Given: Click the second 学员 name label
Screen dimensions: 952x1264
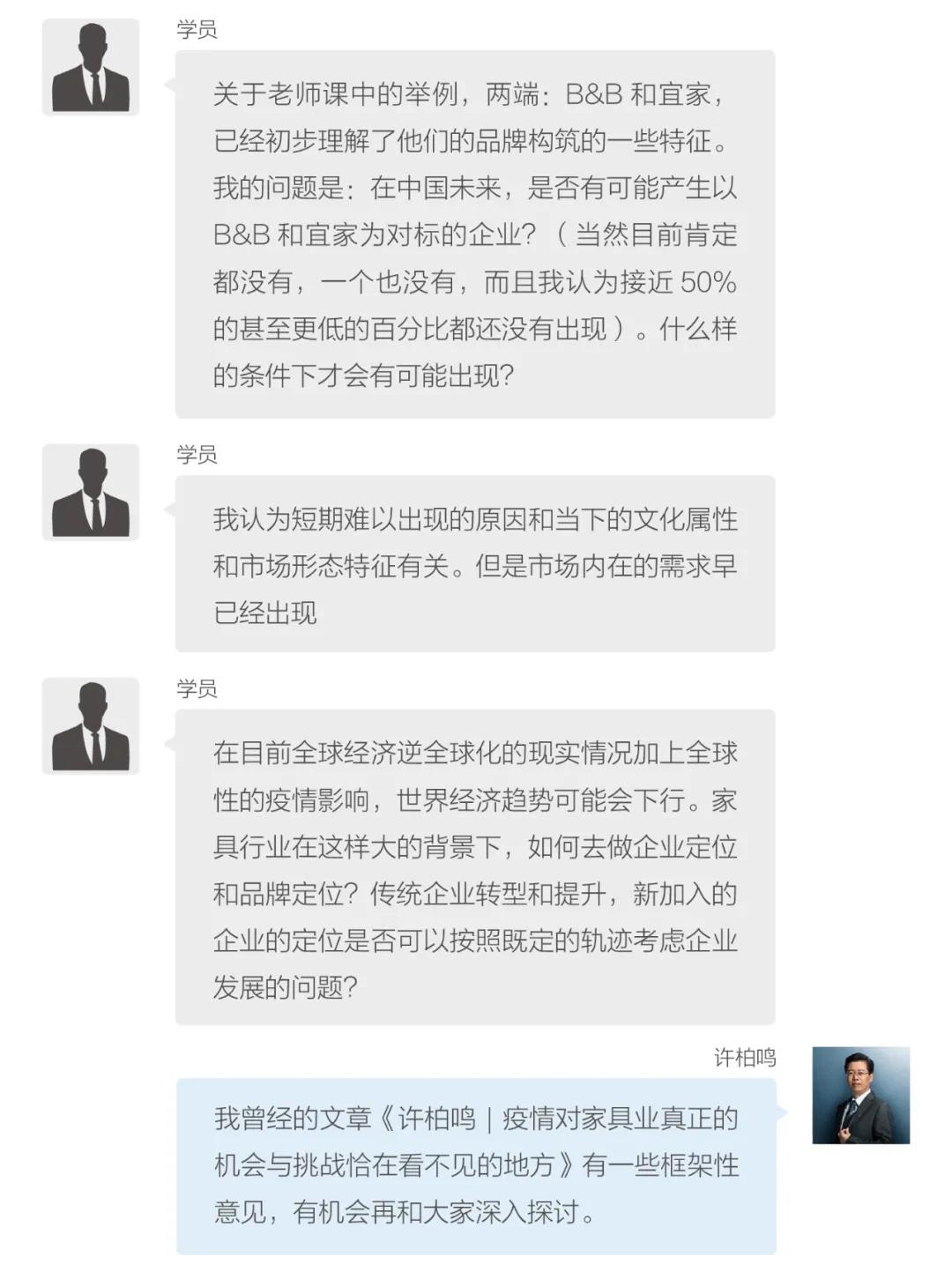Looking at the screenshot, I should pyautogui.click(x=197, y=454).
